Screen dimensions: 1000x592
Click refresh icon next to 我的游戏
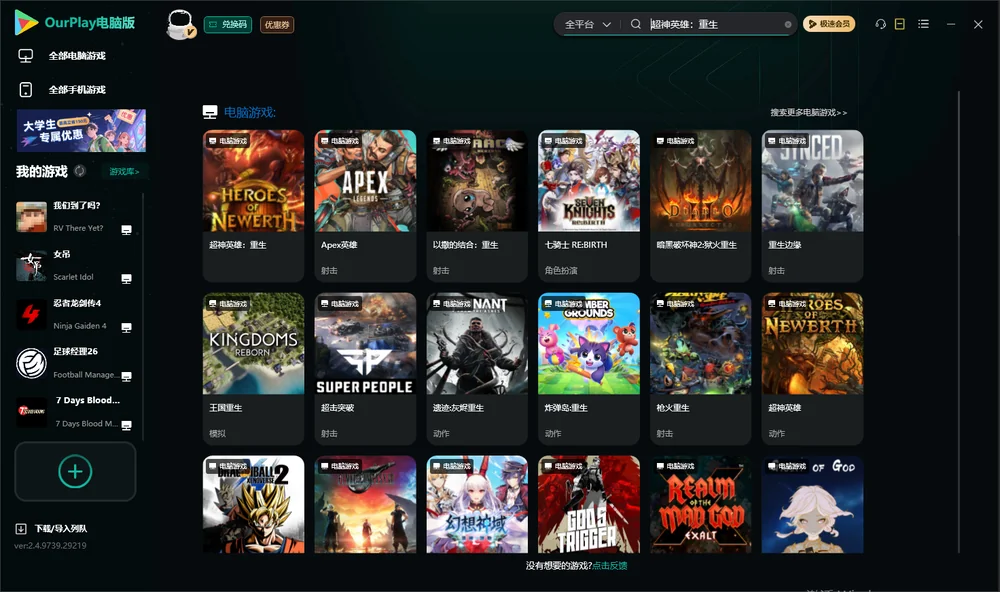tap(80, 171)
